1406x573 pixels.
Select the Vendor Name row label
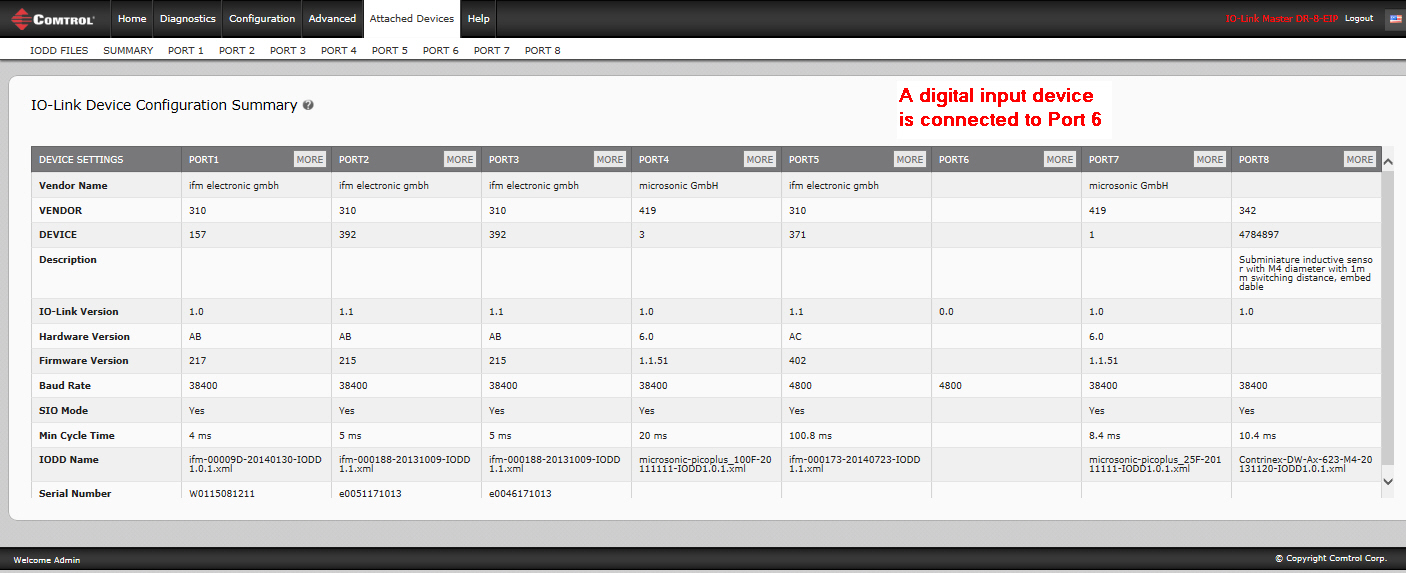coord(73,186)
